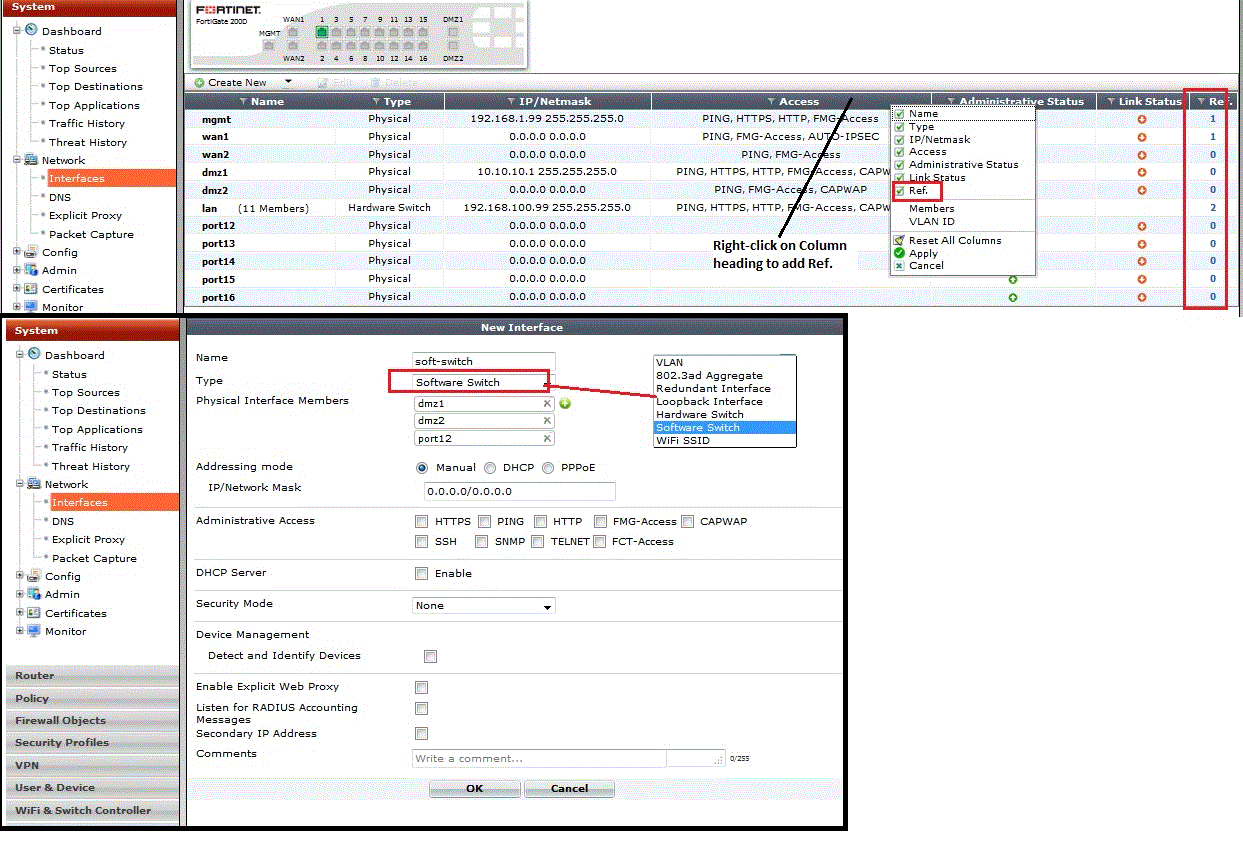Select Members in the column context menu
1243x841 pixels.
click(931, 208)
